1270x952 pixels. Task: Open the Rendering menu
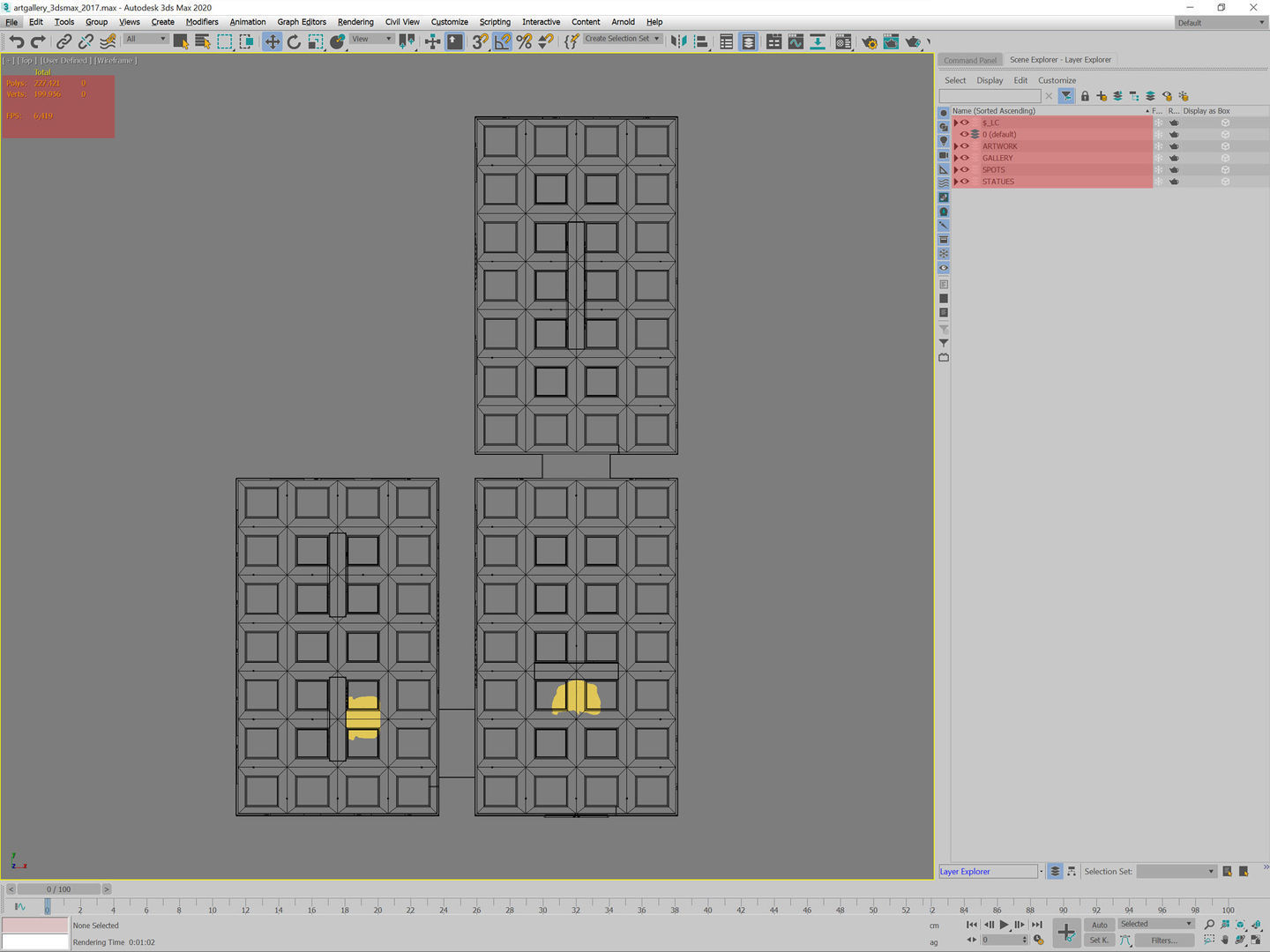(355, 22)
